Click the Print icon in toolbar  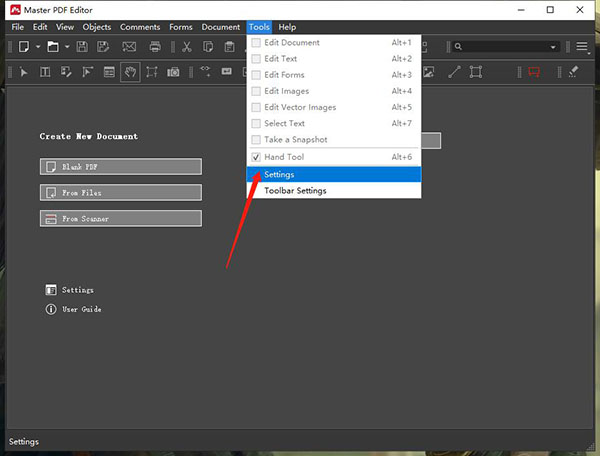155,47
